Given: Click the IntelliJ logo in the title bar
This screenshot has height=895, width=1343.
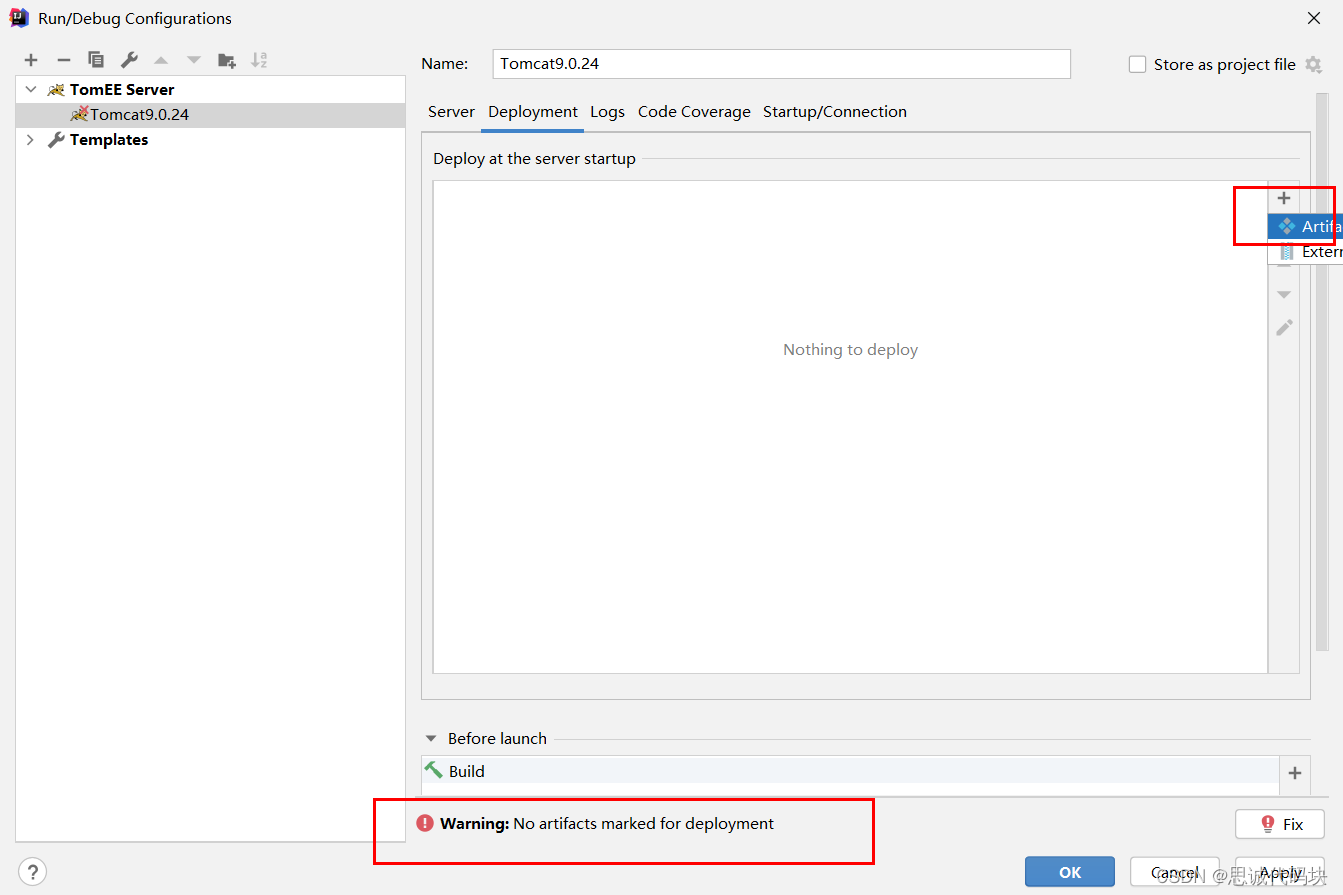Looking at the screenshot, I should click(x=19, y=18).
